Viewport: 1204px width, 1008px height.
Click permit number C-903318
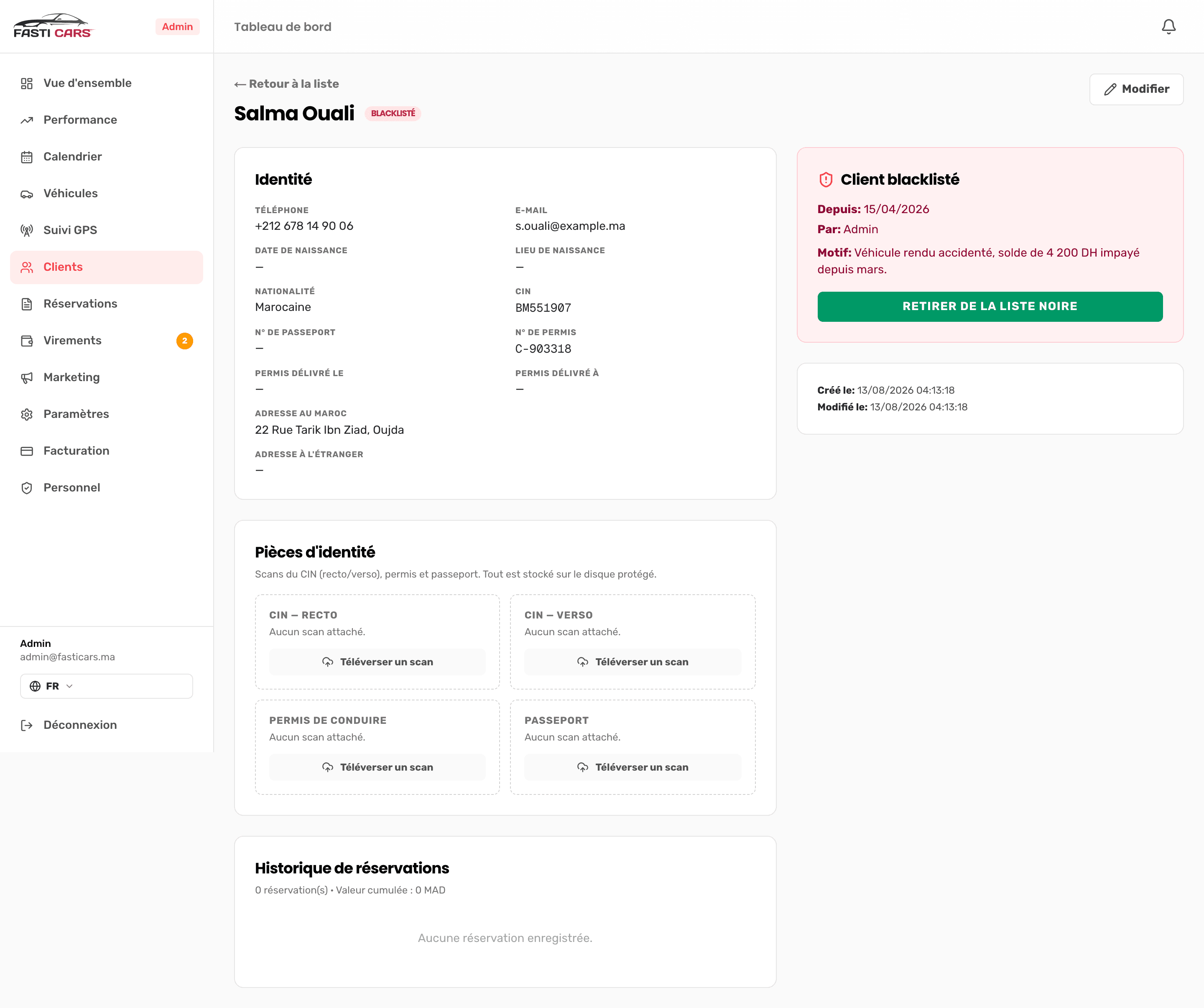click(543, 349)
